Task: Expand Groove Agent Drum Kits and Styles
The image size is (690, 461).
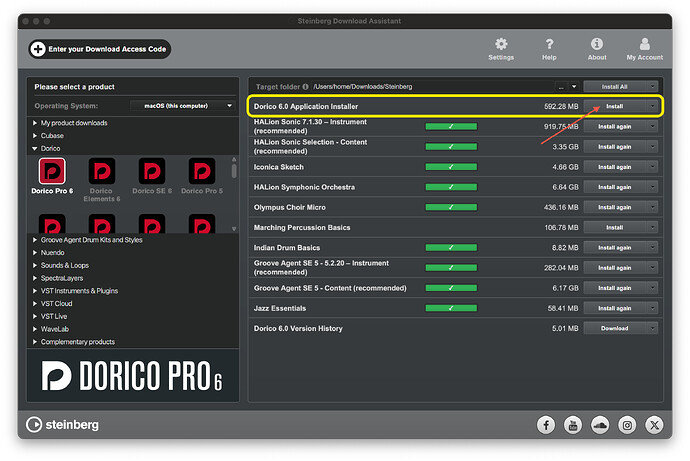Action: click(35, 240)
